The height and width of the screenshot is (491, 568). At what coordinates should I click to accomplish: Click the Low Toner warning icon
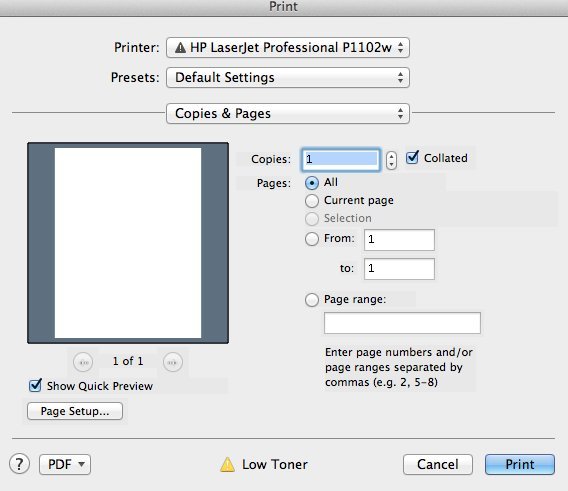[227, 465]
